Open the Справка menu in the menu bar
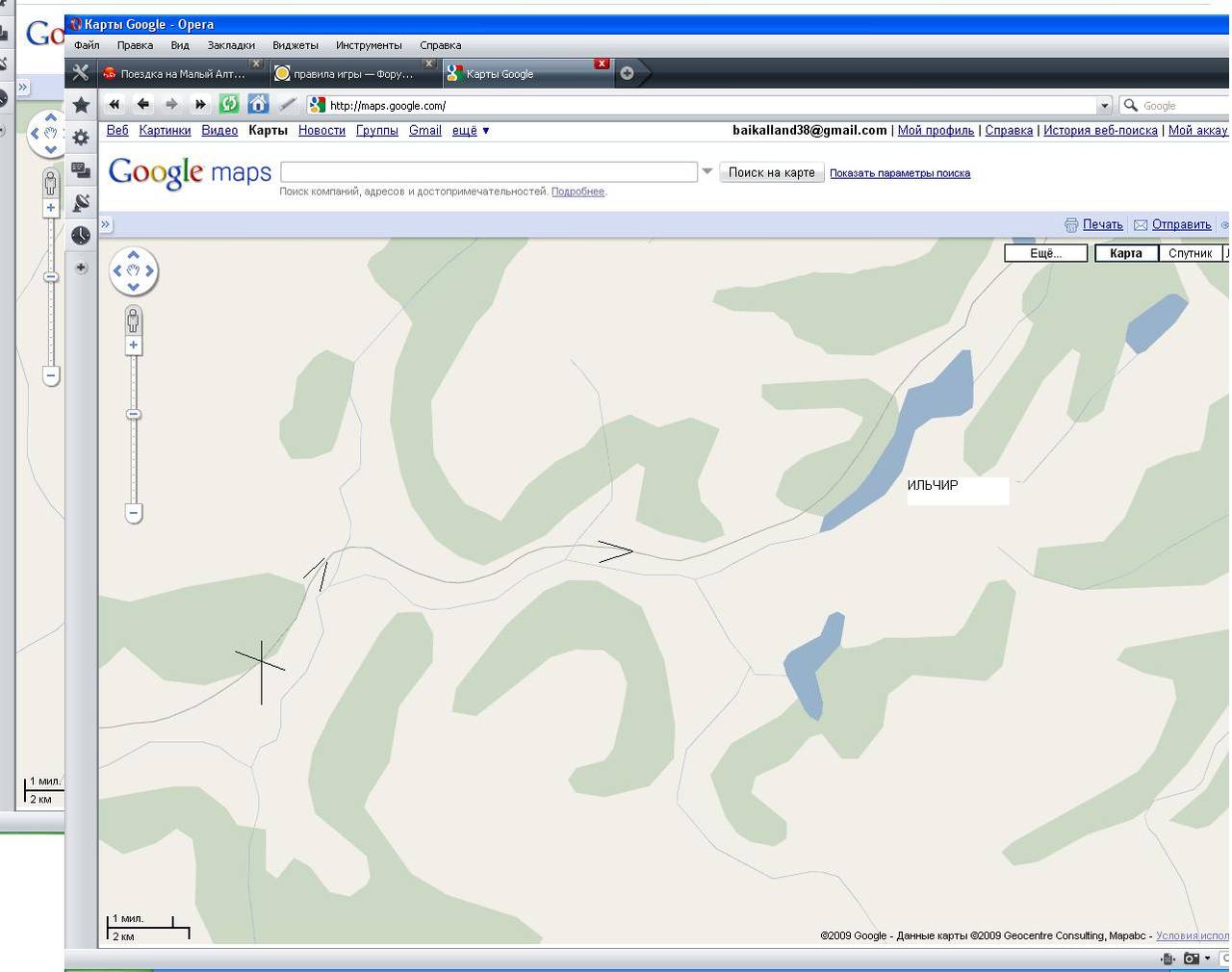 coord(440,45)
